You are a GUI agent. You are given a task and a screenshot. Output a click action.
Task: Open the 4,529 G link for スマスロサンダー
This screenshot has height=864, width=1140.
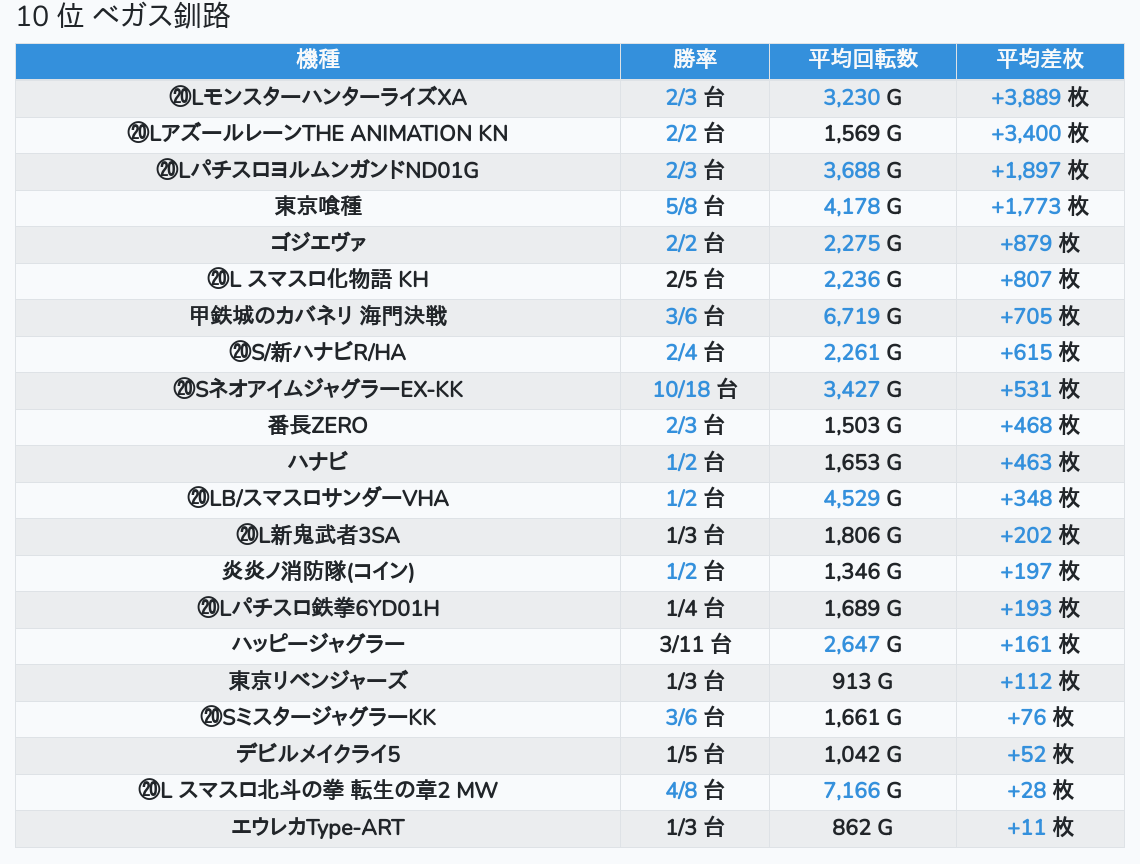click(851, 498)
